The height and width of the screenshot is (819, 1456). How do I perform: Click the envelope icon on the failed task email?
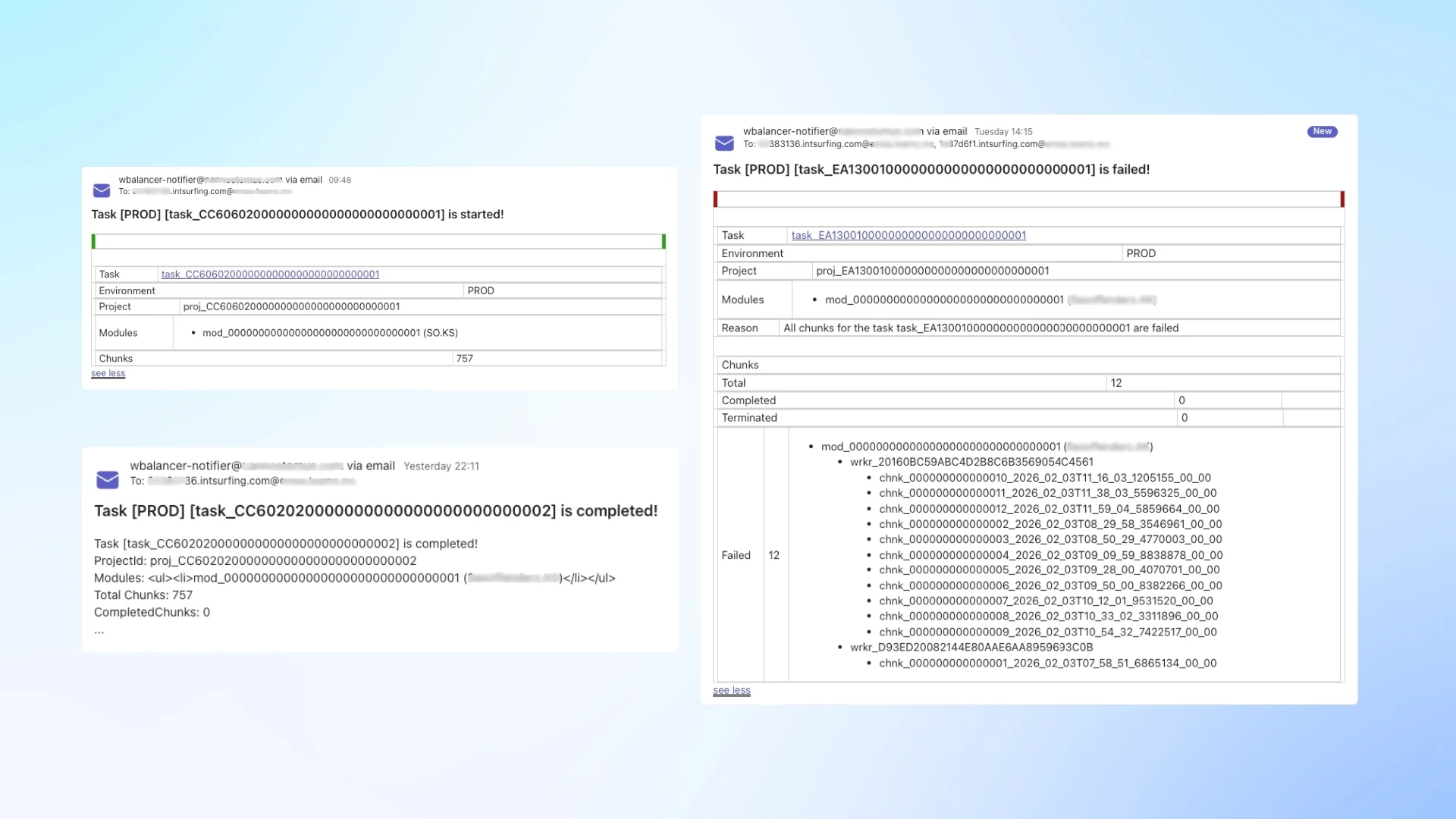[x=724, y=143]
